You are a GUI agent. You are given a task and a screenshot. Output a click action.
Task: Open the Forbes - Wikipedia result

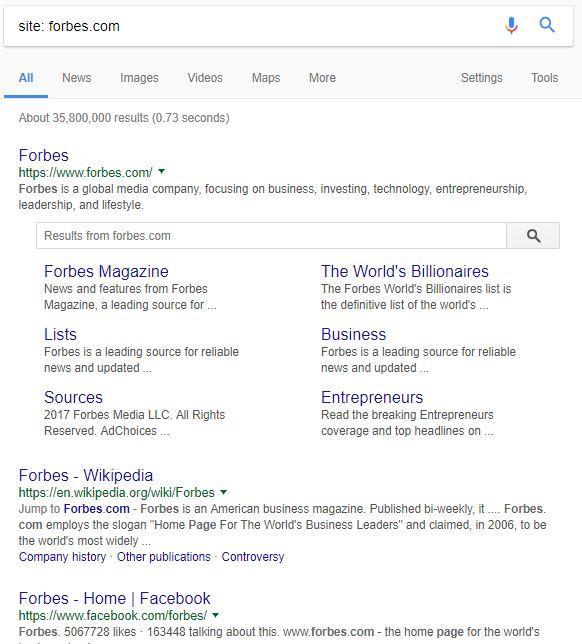[86, 476]
